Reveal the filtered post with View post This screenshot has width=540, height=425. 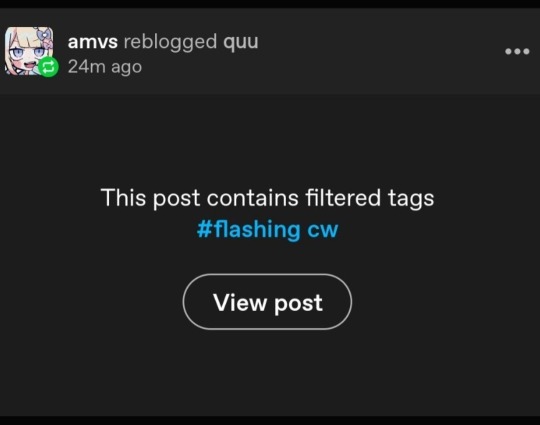click(x=267, y=302)
